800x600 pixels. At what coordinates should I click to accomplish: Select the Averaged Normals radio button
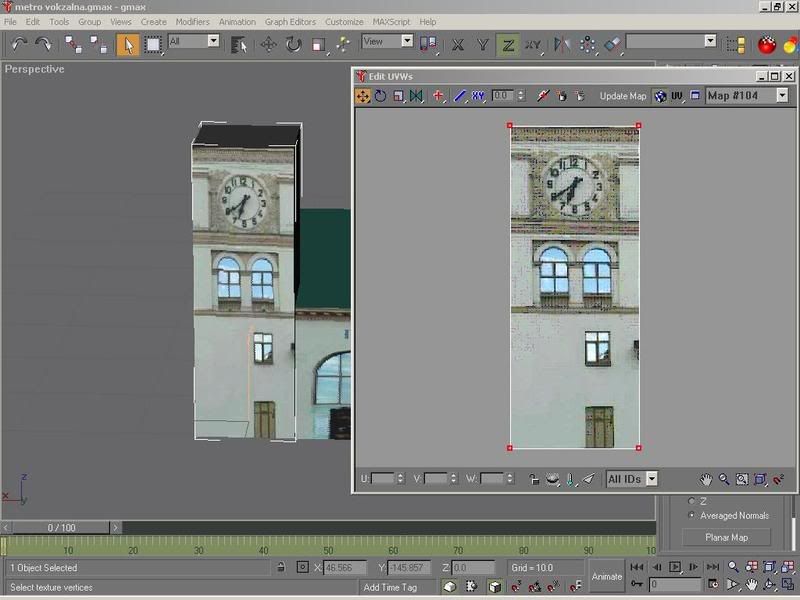click(x=691, y=515)
